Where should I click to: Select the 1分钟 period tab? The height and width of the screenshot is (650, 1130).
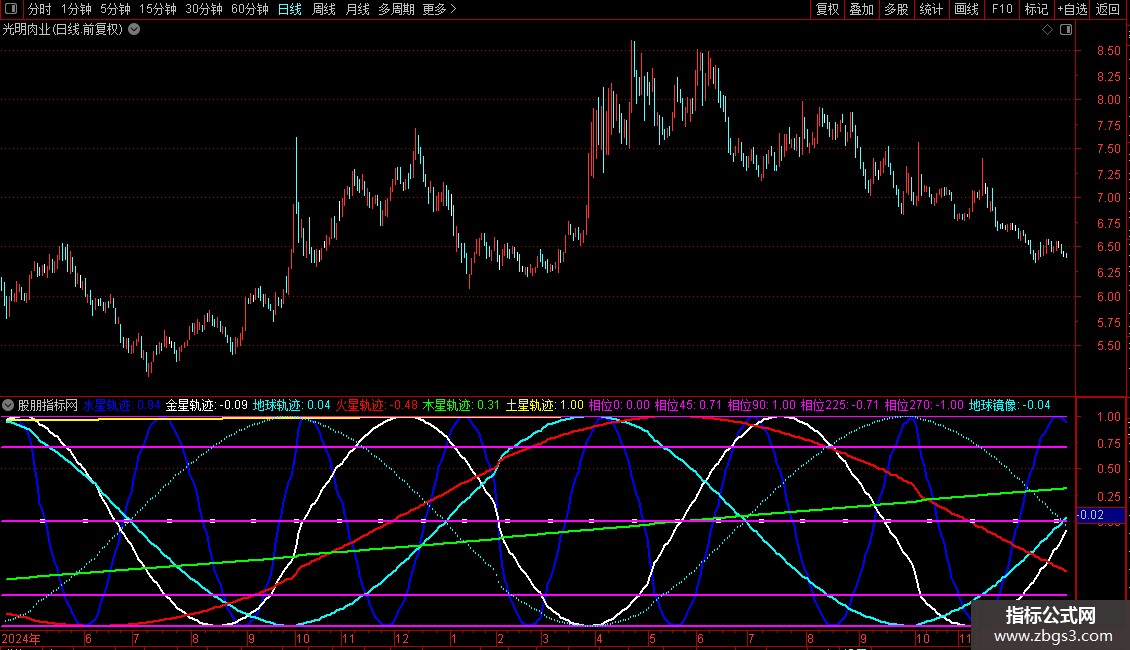click(76, 9)
